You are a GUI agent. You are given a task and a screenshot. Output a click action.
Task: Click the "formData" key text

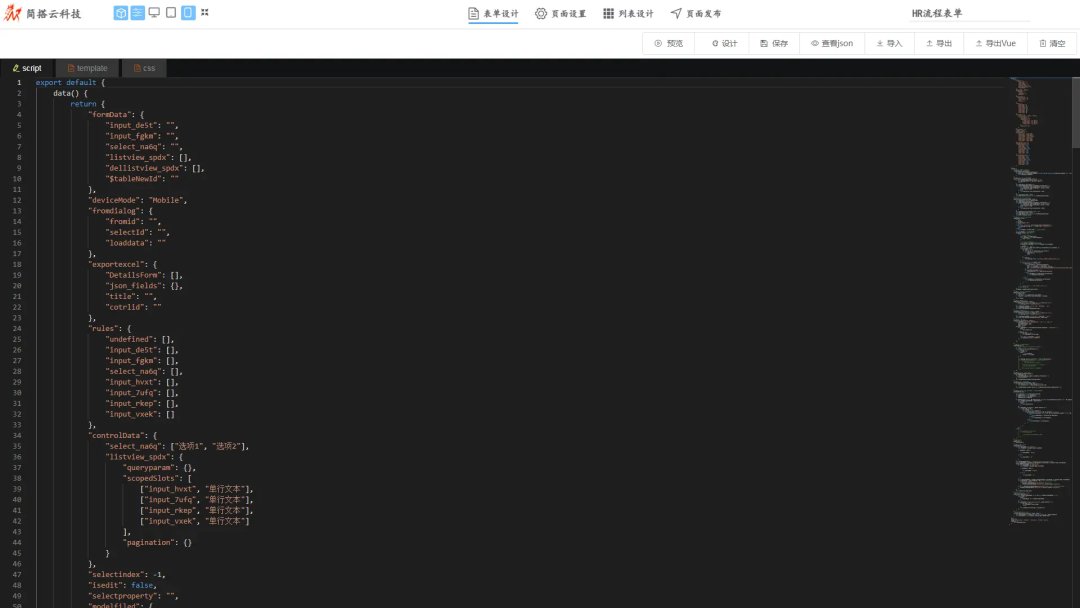(x=109, y=114)
